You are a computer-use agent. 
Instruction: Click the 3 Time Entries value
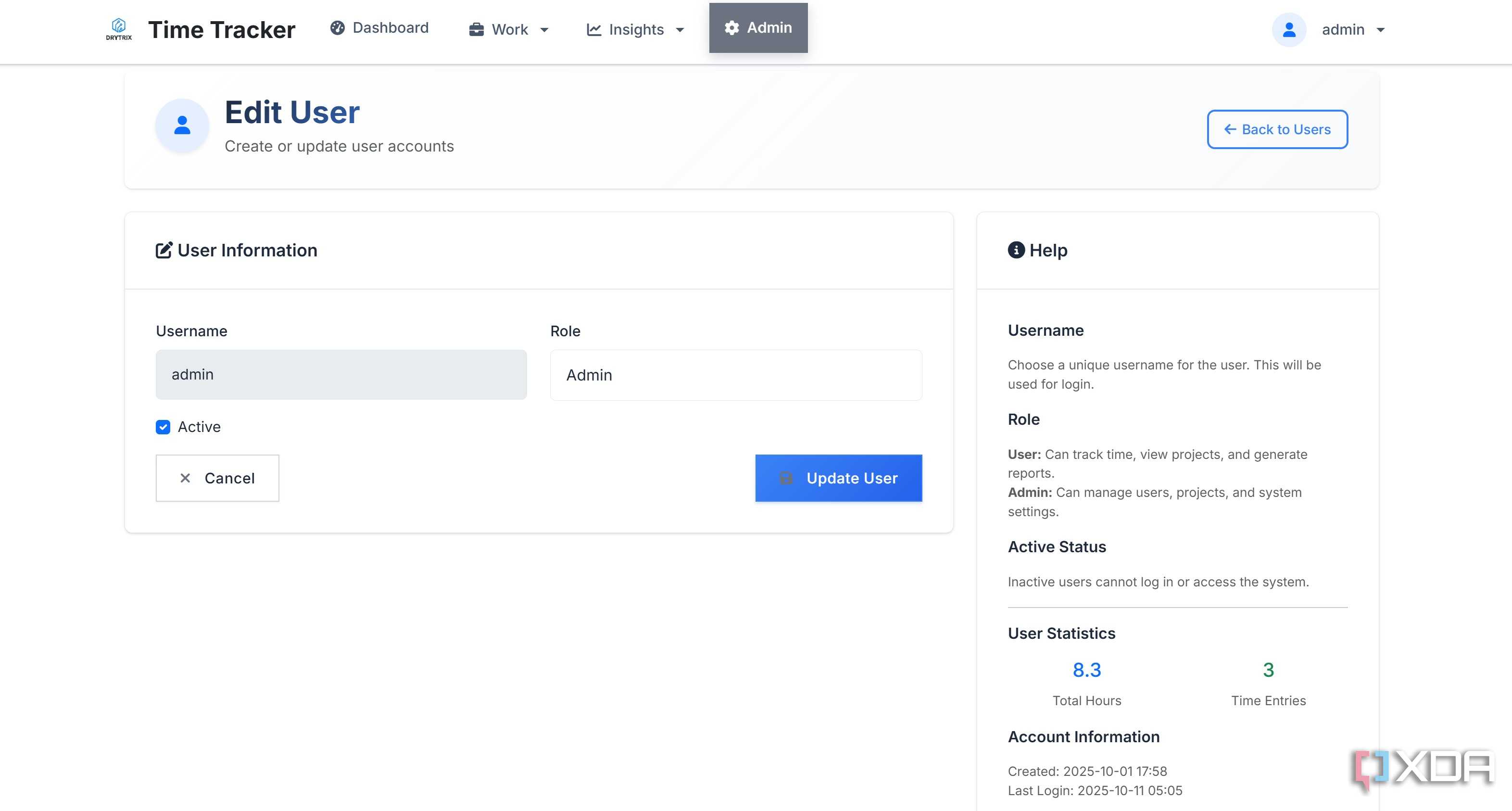click(x=1268, y=670)
